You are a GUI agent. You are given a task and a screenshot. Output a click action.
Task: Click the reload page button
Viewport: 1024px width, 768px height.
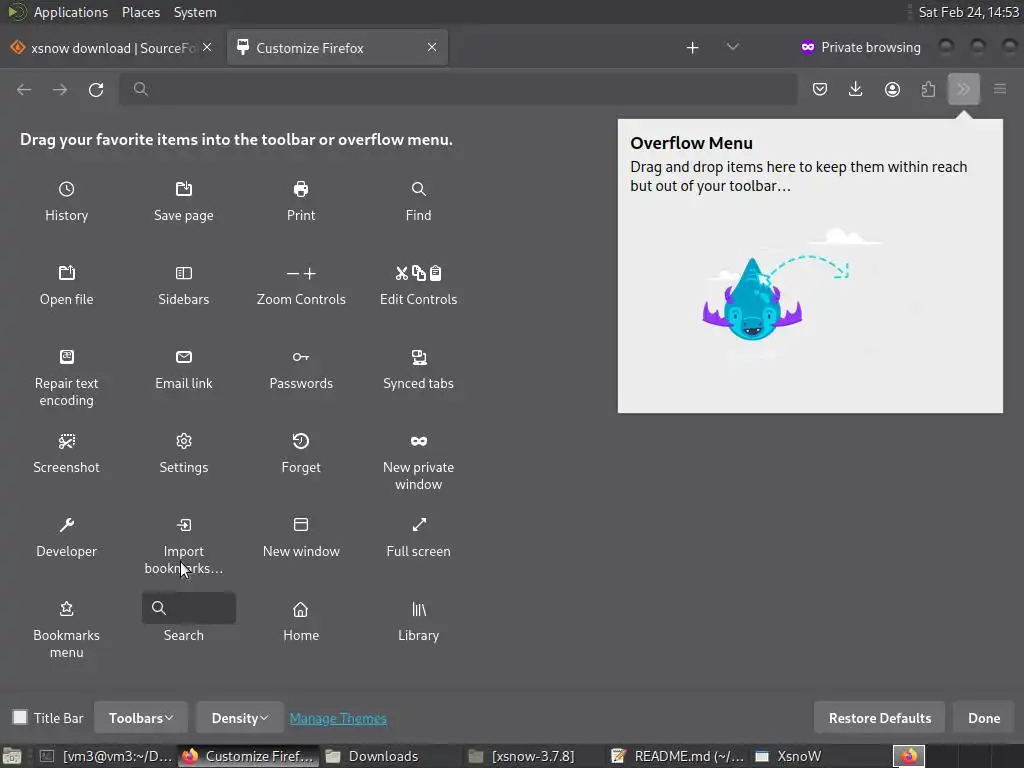point(96,89)
